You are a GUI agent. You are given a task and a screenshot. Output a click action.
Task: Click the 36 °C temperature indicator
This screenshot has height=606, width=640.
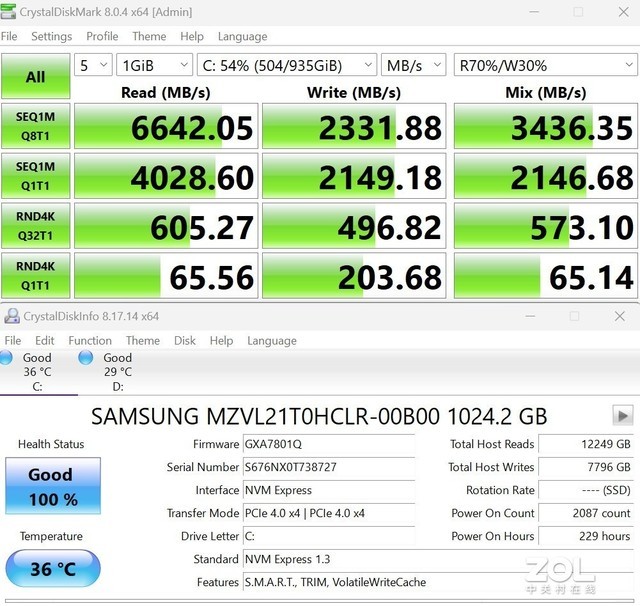pos(53,569)
